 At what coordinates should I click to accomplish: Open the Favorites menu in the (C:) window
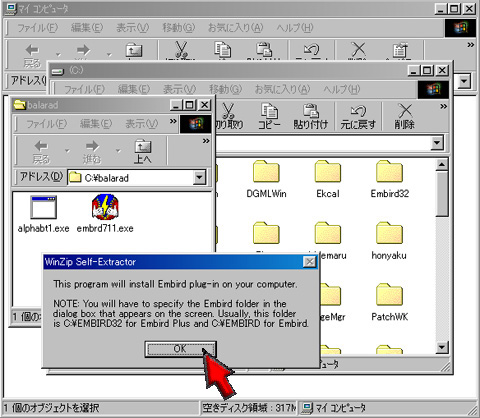point(282,89)
